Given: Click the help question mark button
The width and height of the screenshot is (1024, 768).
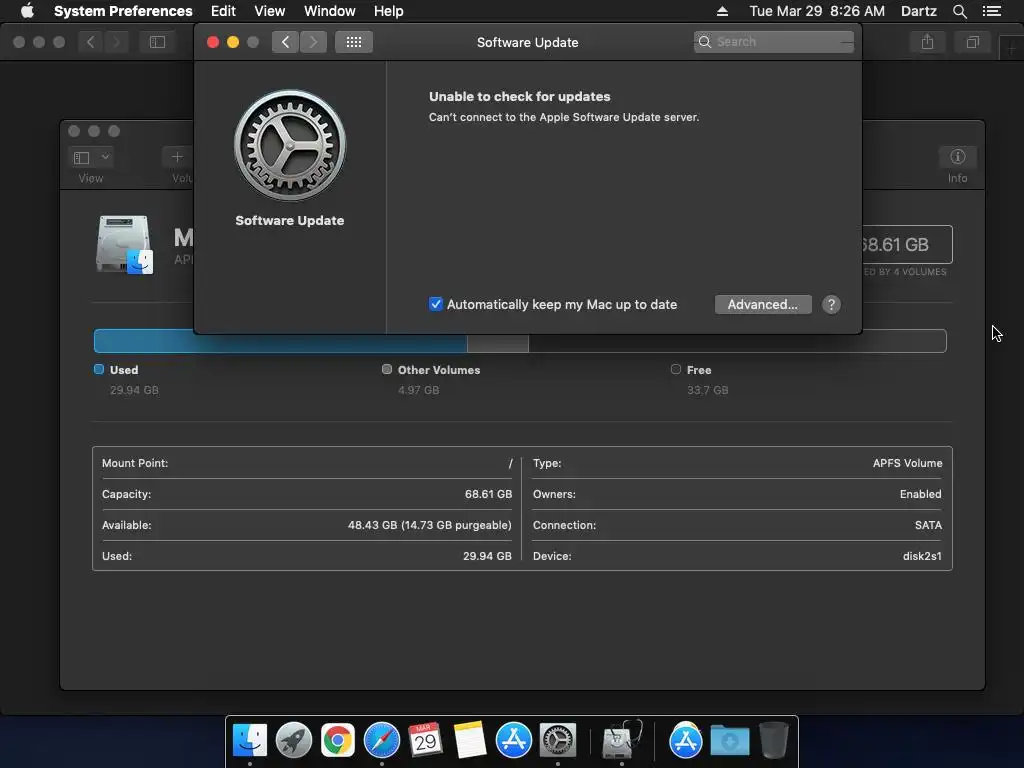Looking at the screenshot, I should [x=831, y=304].
